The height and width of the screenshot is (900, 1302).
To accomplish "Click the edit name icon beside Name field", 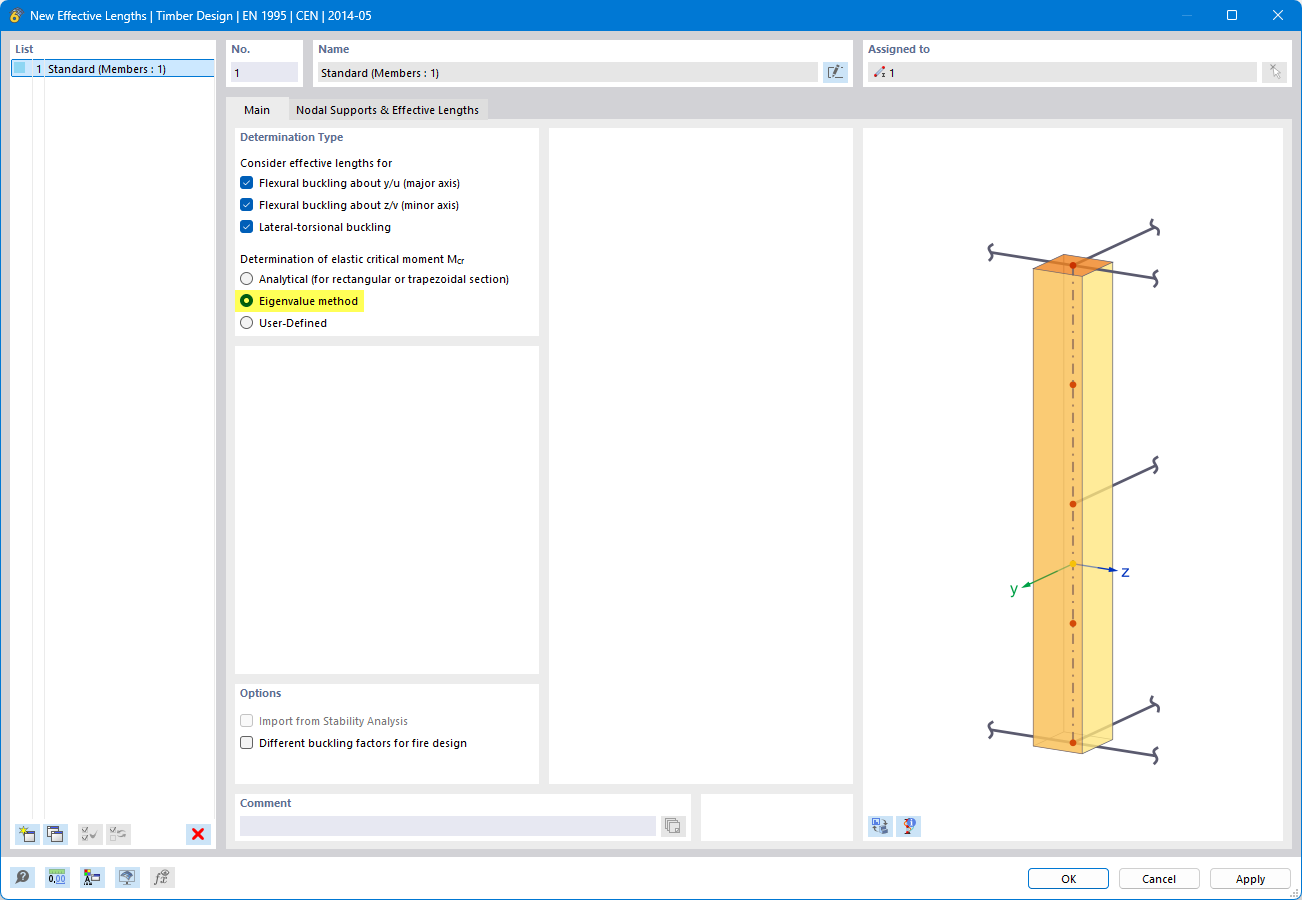I will pyautogui.click(x=835, y=72).
